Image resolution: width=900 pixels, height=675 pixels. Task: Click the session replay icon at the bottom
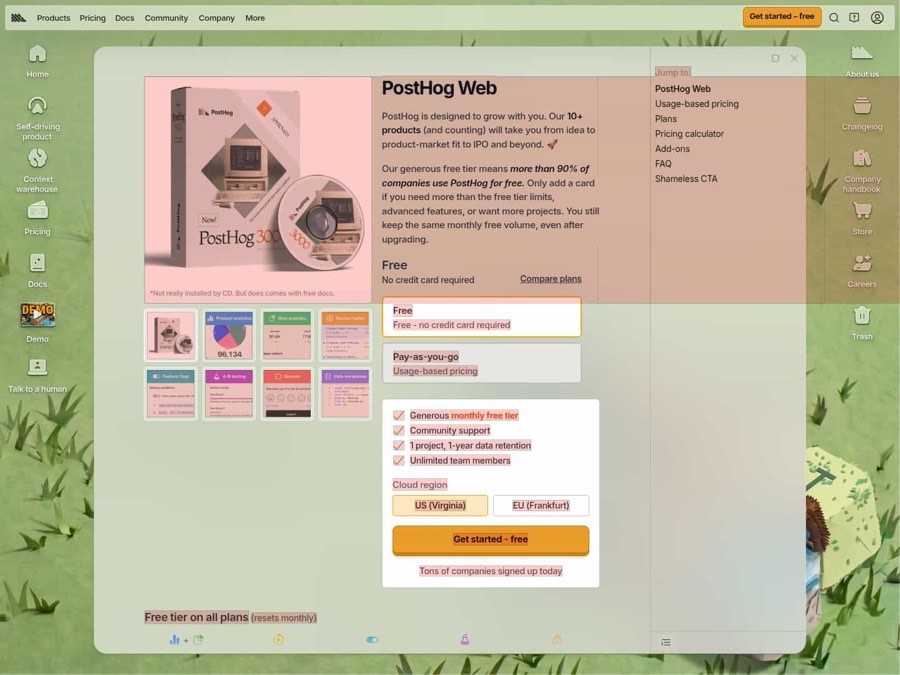tap(279, 639)
